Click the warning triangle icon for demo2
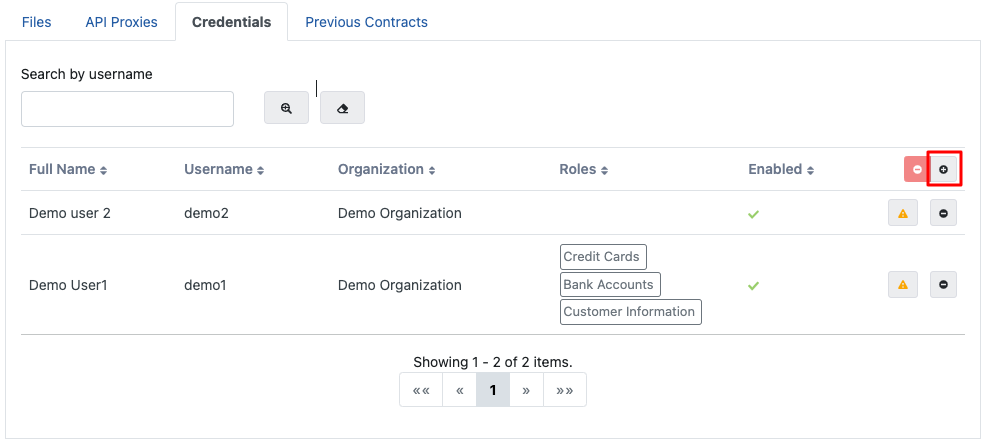This screenshot has width=985, height=444. tap(902, 213)
